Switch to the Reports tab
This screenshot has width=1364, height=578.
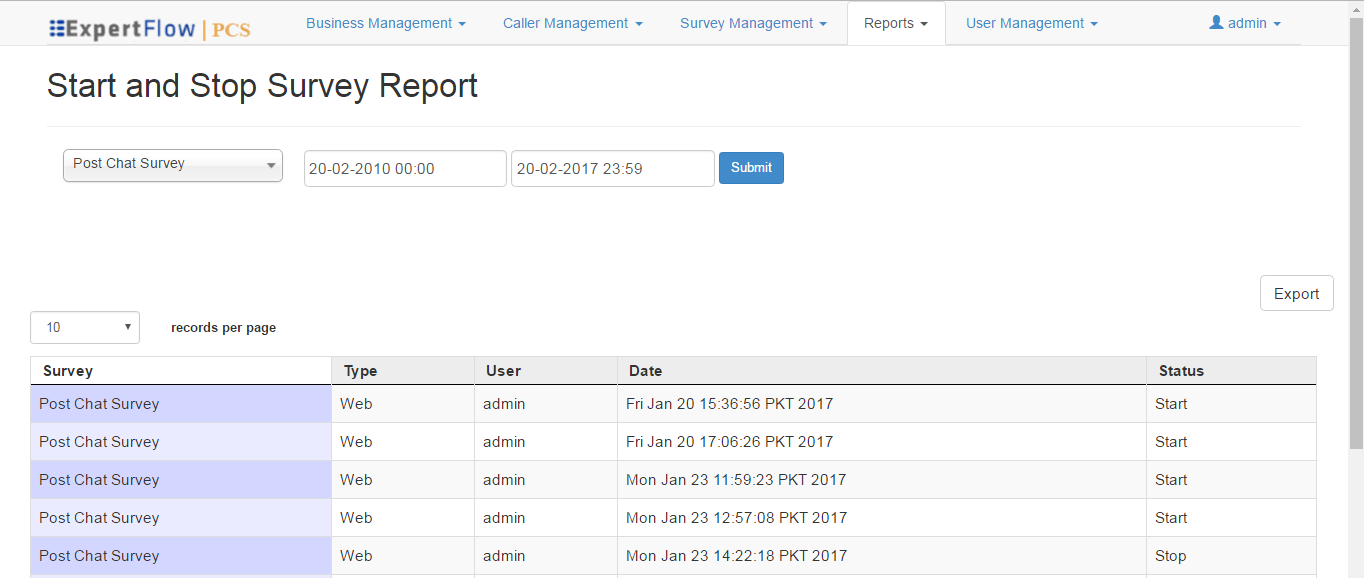(895, 22)
